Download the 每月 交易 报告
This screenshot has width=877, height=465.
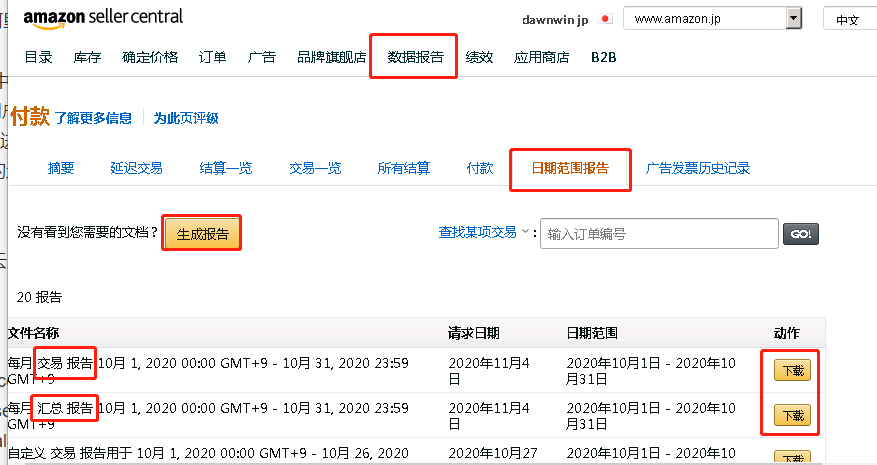point(793,370)
